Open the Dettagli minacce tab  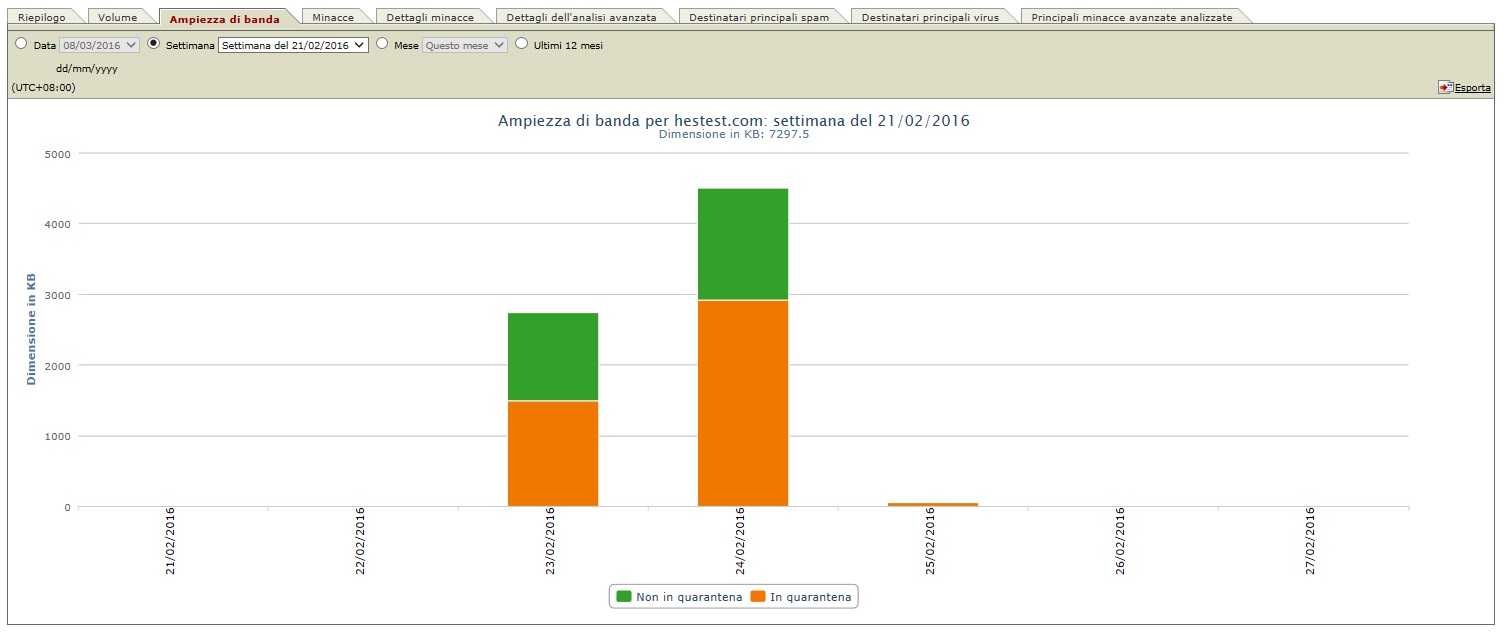(x=430, y=18)
